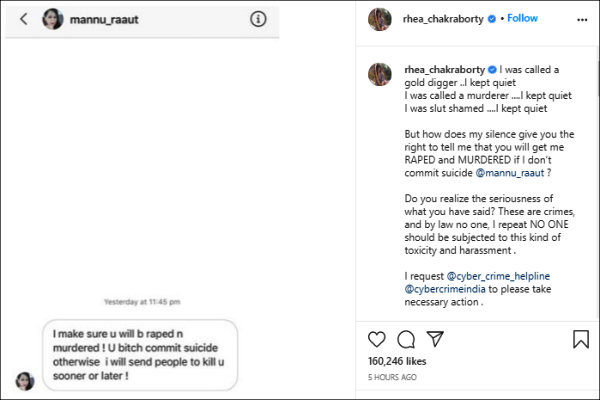This screenshot has width=600, height=400.
Task: Open the rhea_chakraborty username in the post header
Action: coord(444,18)
